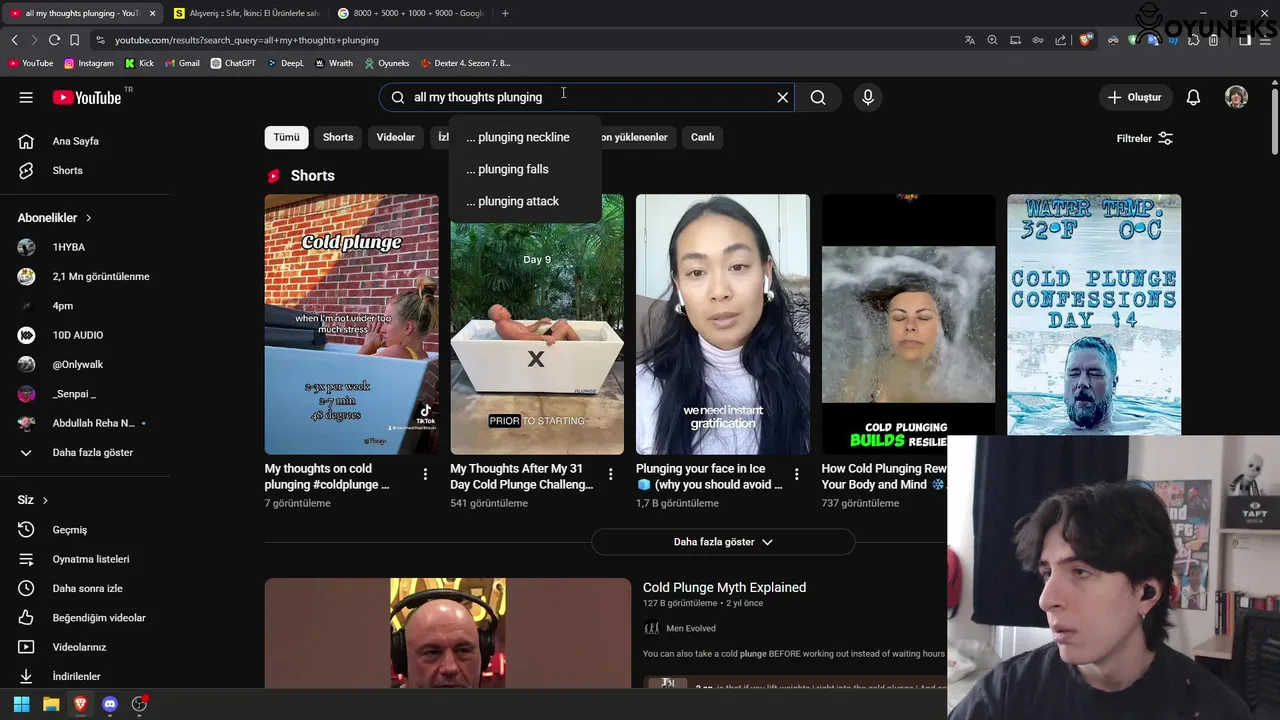Image resolution: width=1280 pixels, height=720 pixels.
Task: Click the translate page icon
Action: tap(969, 40)
